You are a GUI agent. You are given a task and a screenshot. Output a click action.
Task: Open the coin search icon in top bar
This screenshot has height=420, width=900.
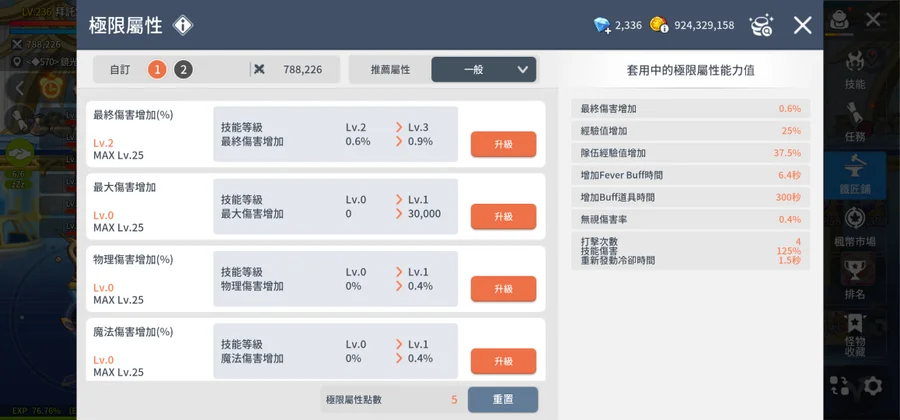click(x=762, y=25)
